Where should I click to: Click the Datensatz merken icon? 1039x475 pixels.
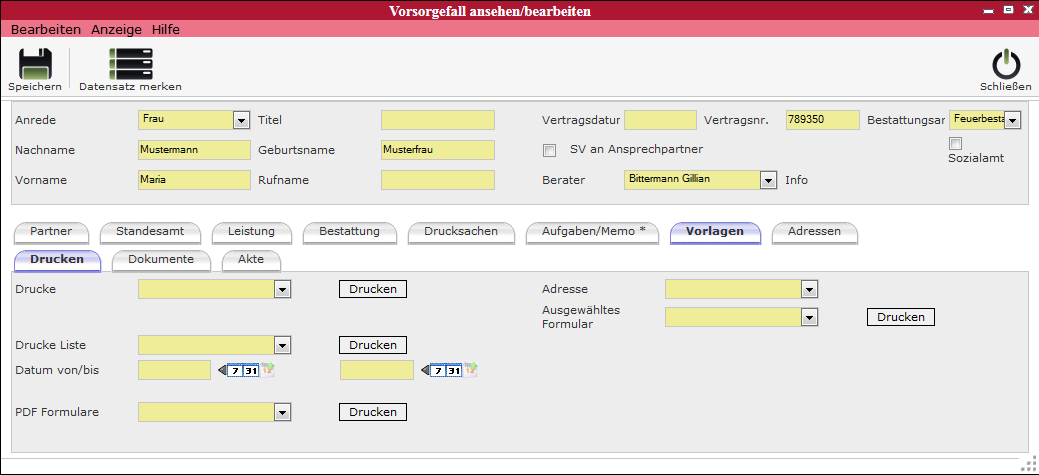130,64
